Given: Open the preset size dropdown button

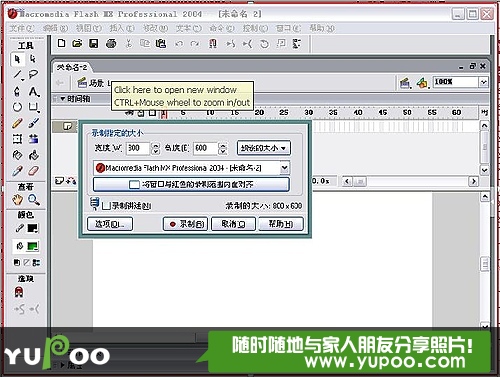Looking at the screenshot, I should click(x=264, y=148).
